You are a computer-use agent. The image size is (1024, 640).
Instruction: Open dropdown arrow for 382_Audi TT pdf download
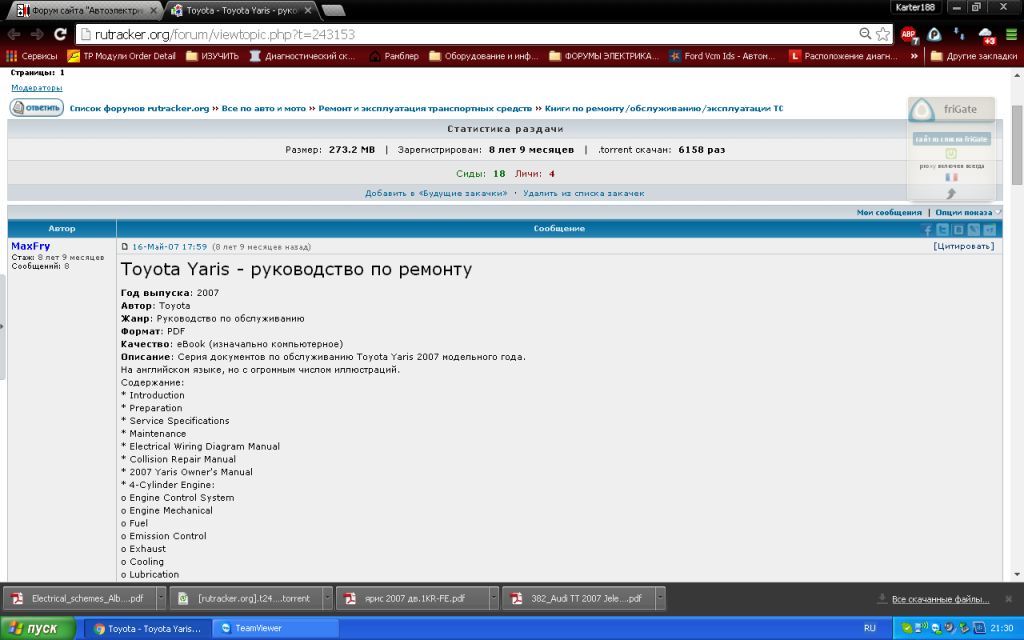pos(660,598)
